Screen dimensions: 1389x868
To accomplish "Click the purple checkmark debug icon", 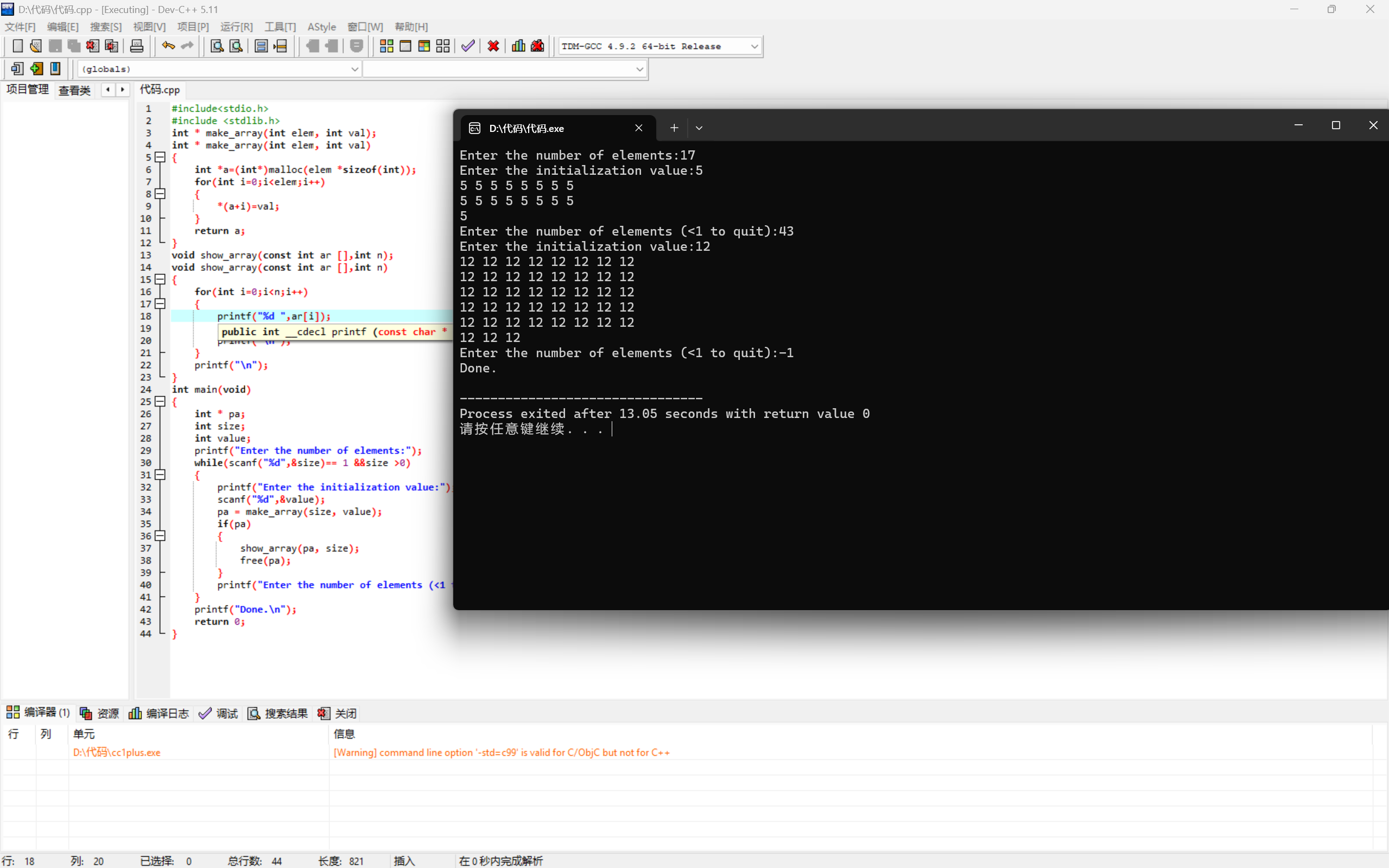I will tap(468, 46).
